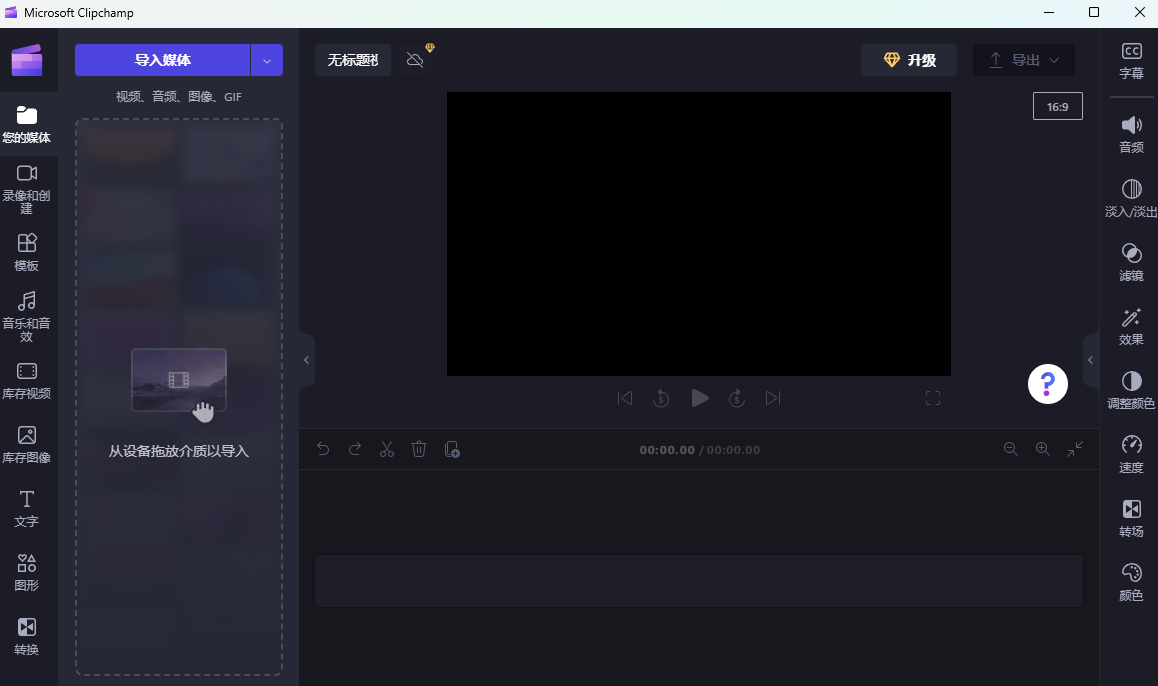Image resolution: width=1158 pixels, height=686 pixels.
Task: Open the 字幕 captions panel
Action: [1131, 61]
